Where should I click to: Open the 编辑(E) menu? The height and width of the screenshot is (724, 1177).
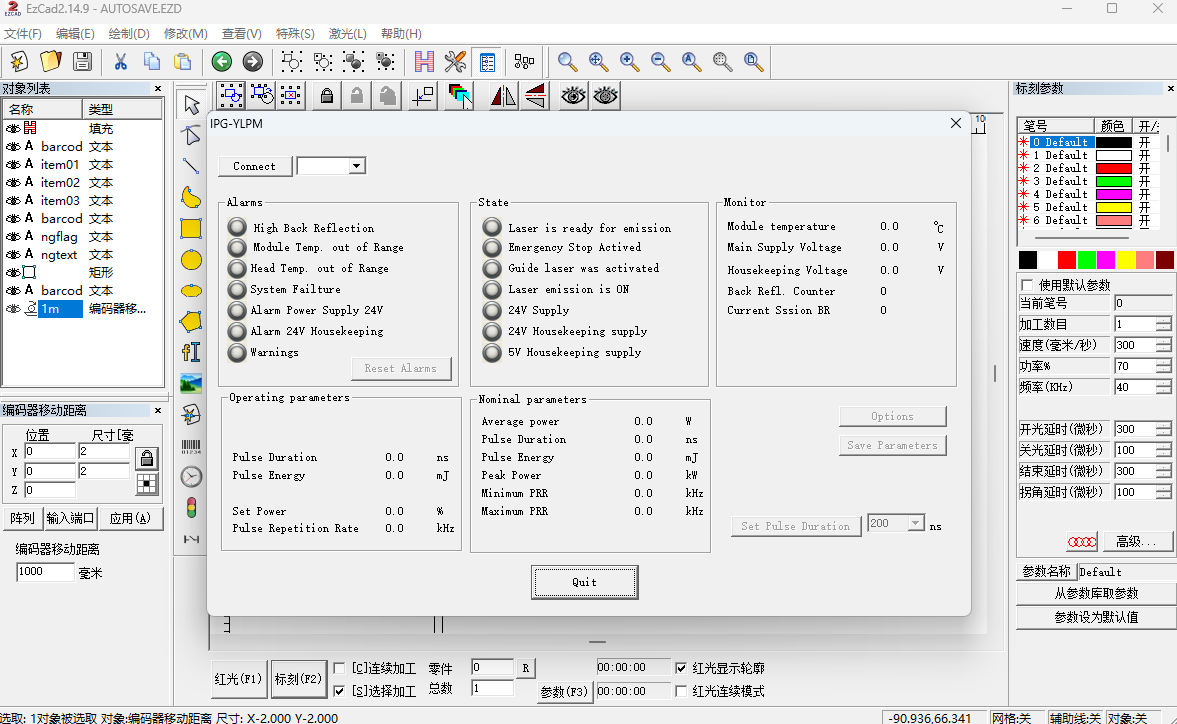[75, 34]
